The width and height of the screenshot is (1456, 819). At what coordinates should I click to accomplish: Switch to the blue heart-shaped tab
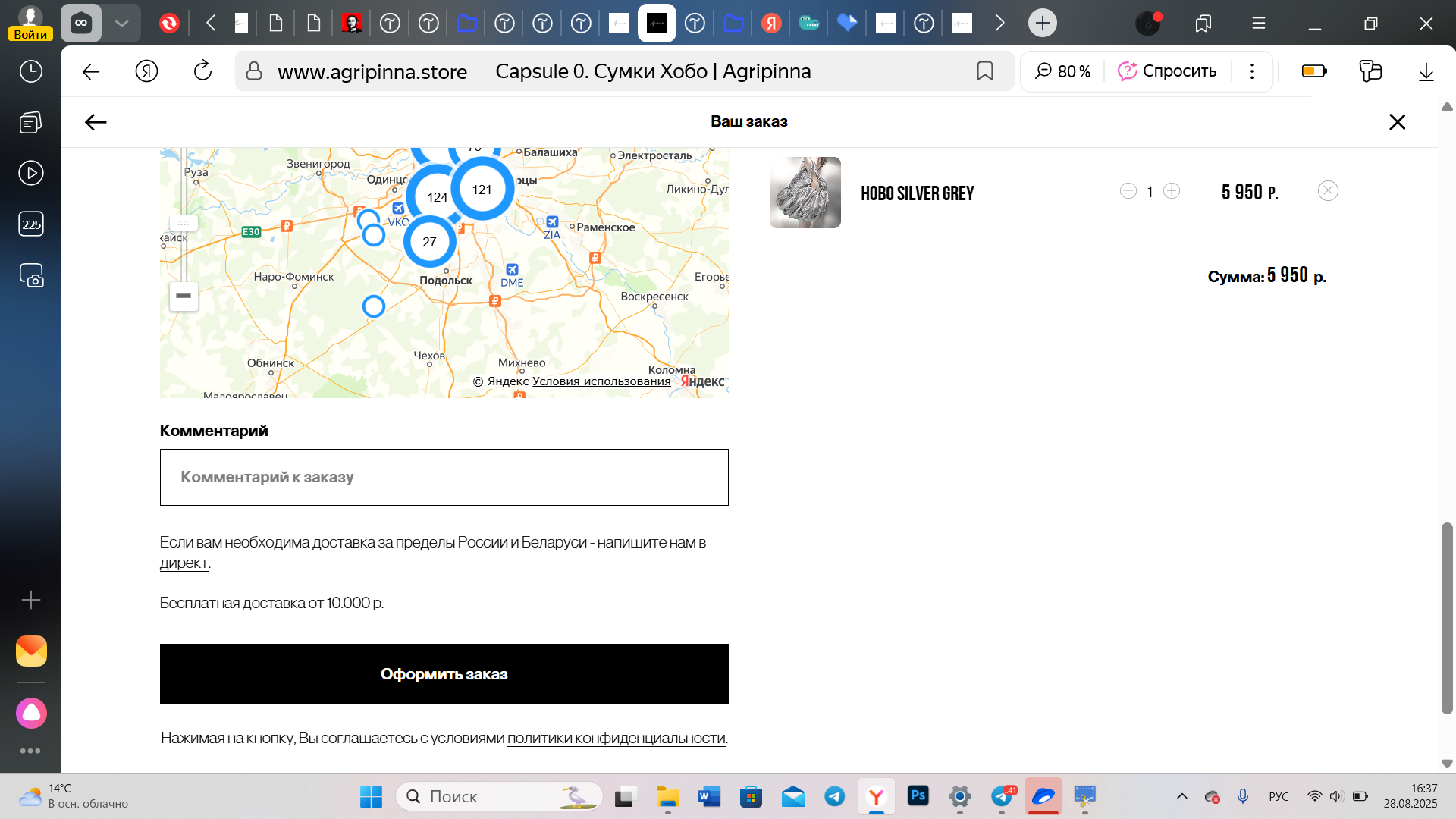click(847, 24)
